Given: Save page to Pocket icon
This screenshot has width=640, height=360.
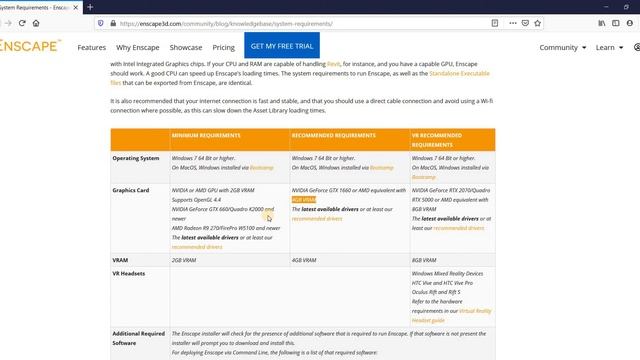Looking at the screenshot, I should coord(525,23).
